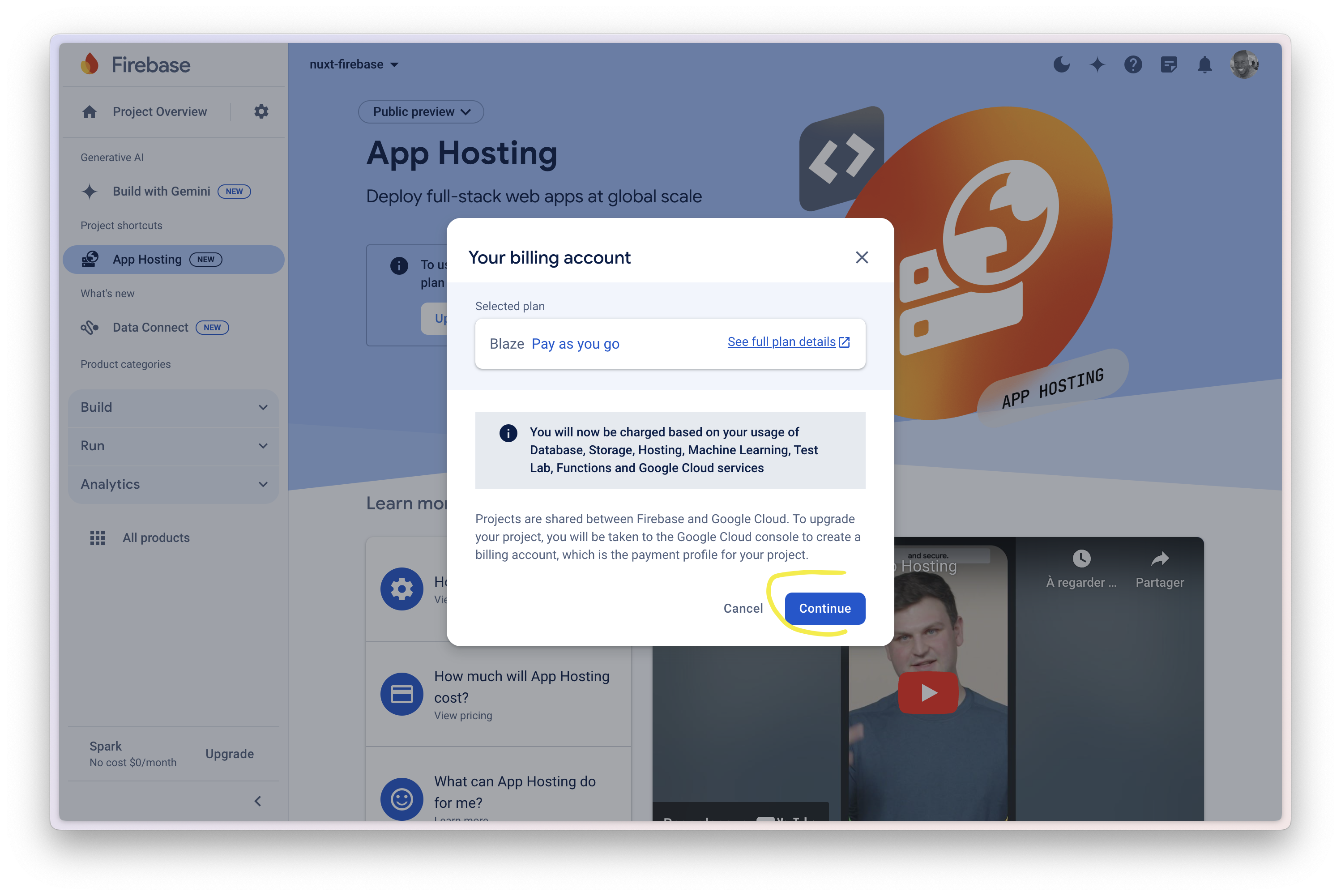The image size is (1341, 896).
Task: Select App Hosting in the sidebar
Action: 147,259
